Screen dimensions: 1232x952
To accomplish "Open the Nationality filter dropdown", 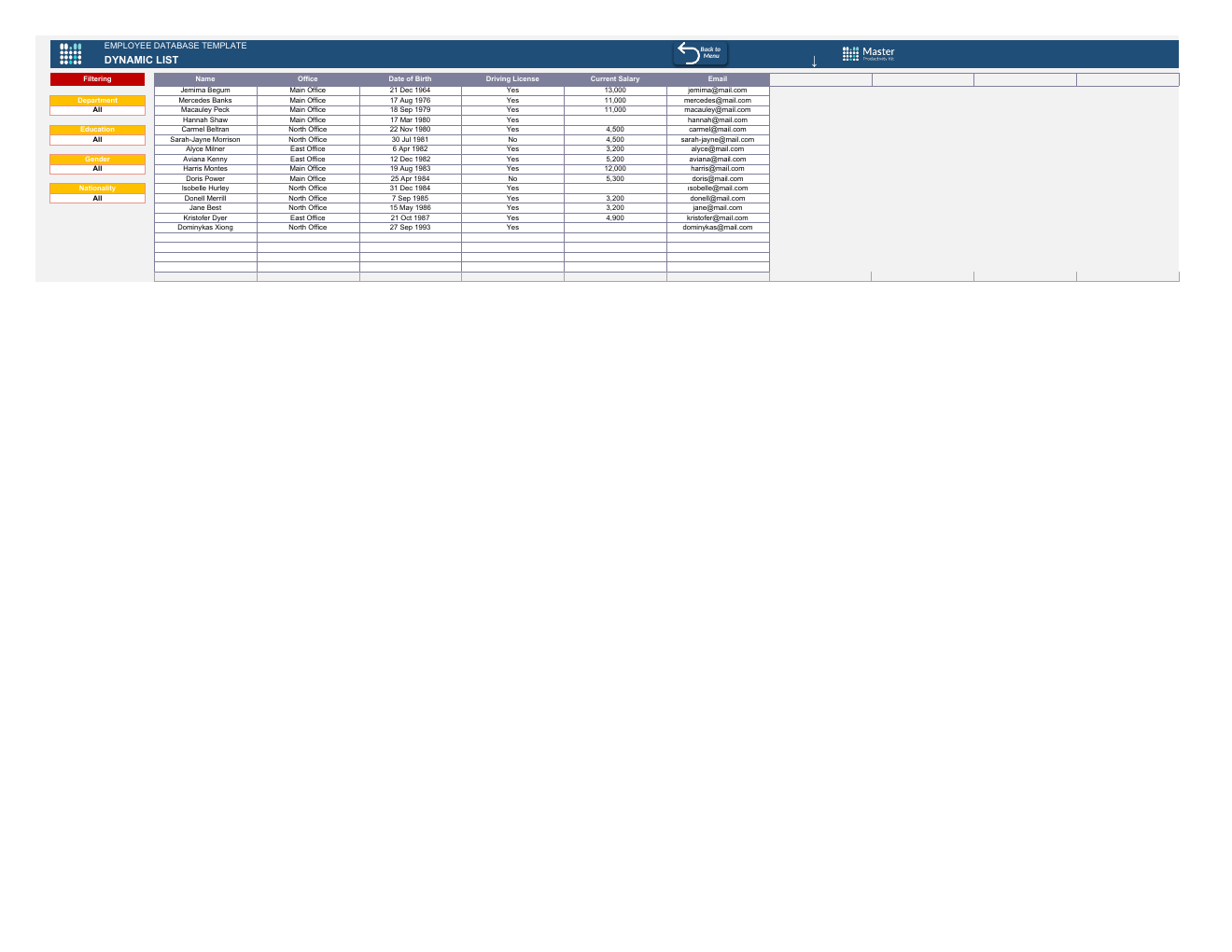I will (97, 198).
